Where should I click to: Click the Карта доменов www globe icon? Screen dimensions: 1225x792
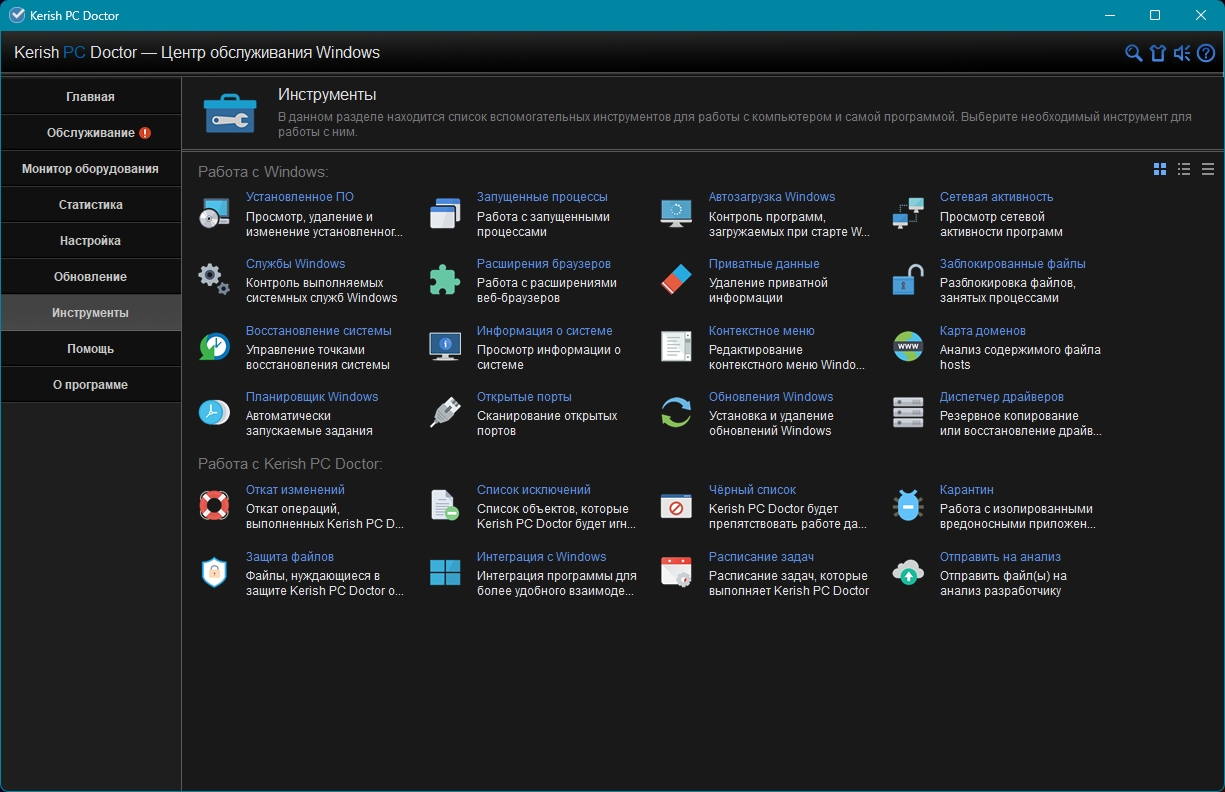[x=908, y=347]
